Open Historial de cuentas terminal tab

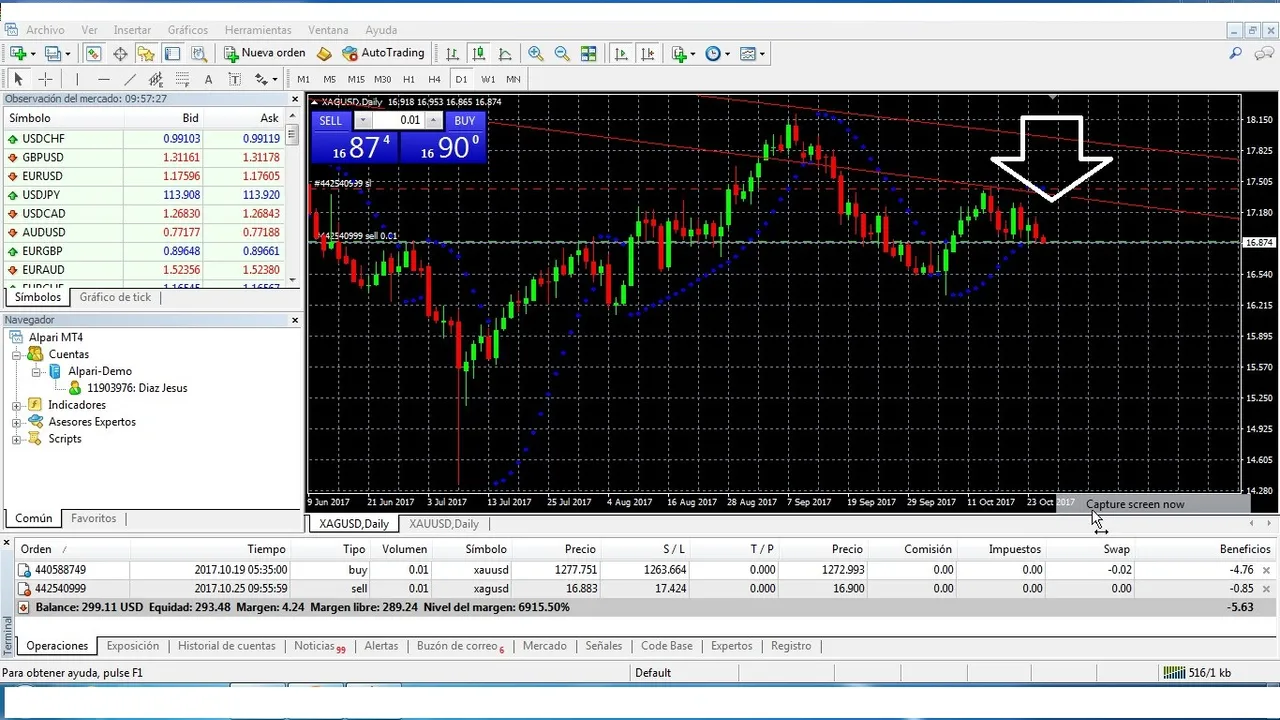pyautogui.click(x=226, y=646)
